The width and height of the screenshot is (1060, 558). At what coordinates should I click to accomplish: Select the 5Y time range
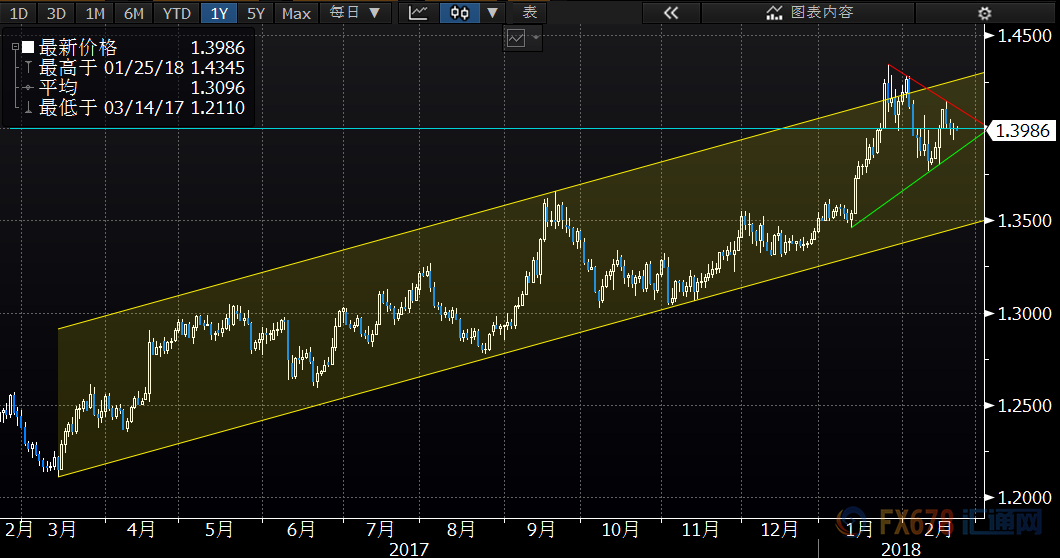256,13
